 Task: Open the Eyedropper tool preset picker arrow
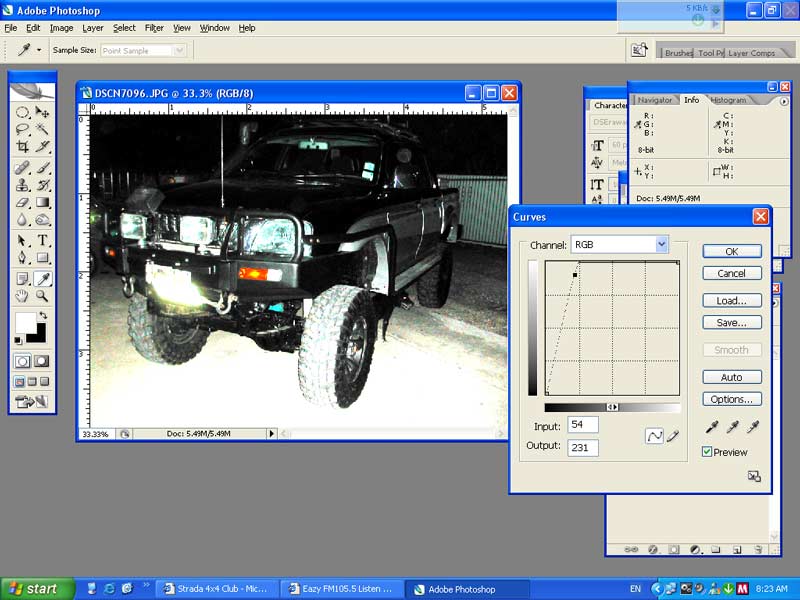click(x=39, y=50)
